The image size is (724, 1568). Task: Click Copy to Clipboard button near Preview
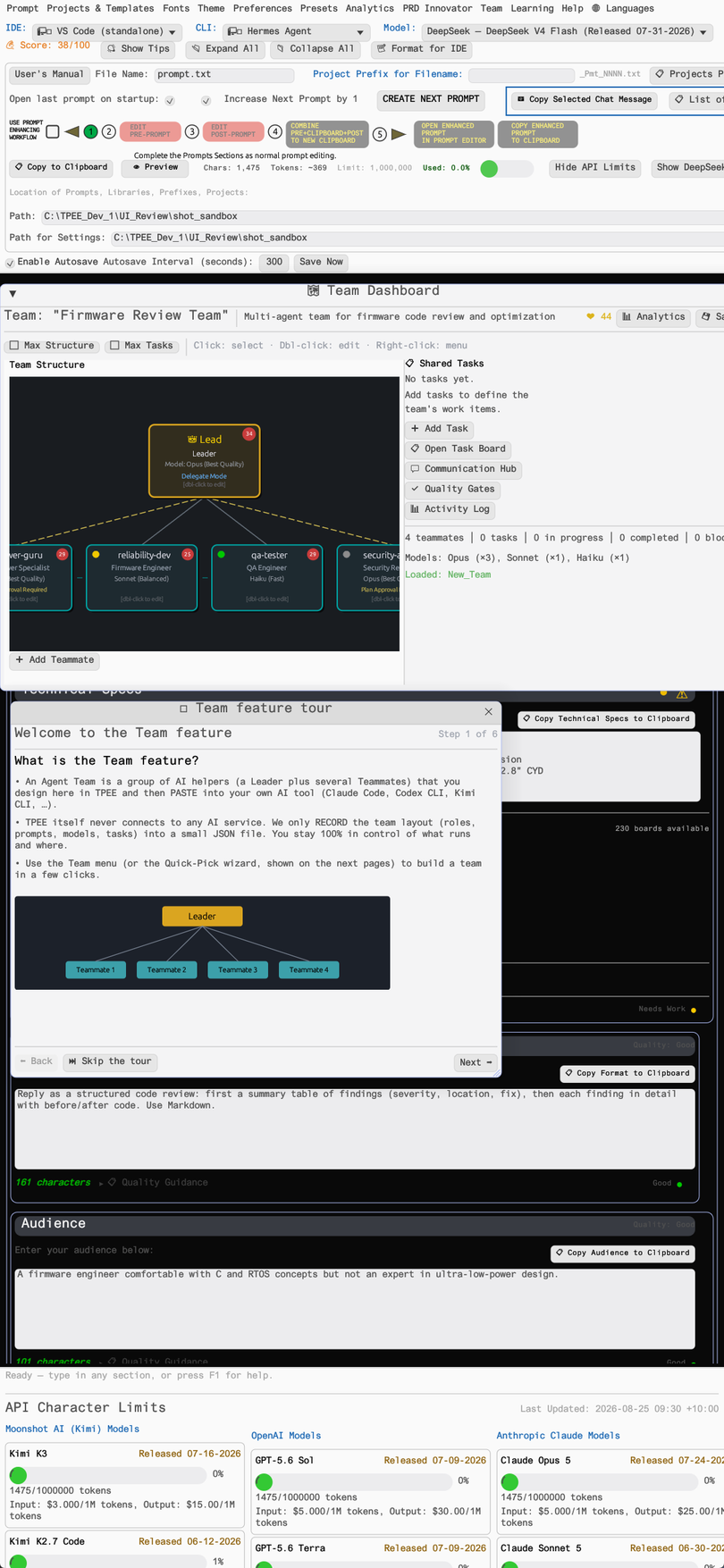coord(61,167)
